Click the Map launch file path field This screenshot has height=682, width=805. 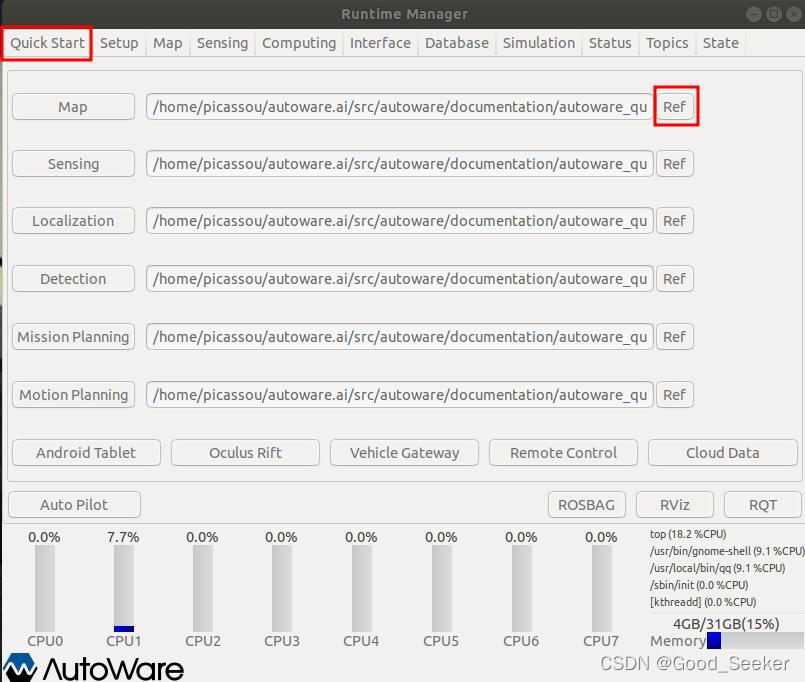[400, 106]
